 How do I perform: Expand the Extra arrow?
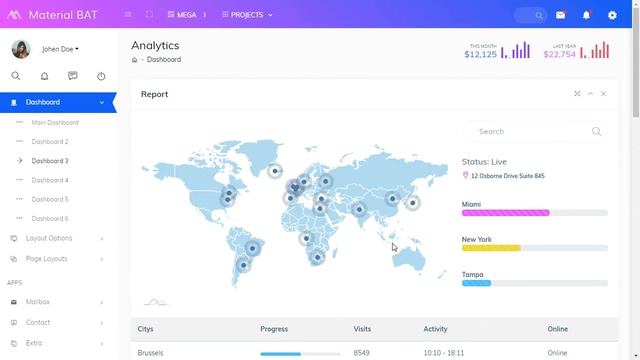click(x=102, y=344)
